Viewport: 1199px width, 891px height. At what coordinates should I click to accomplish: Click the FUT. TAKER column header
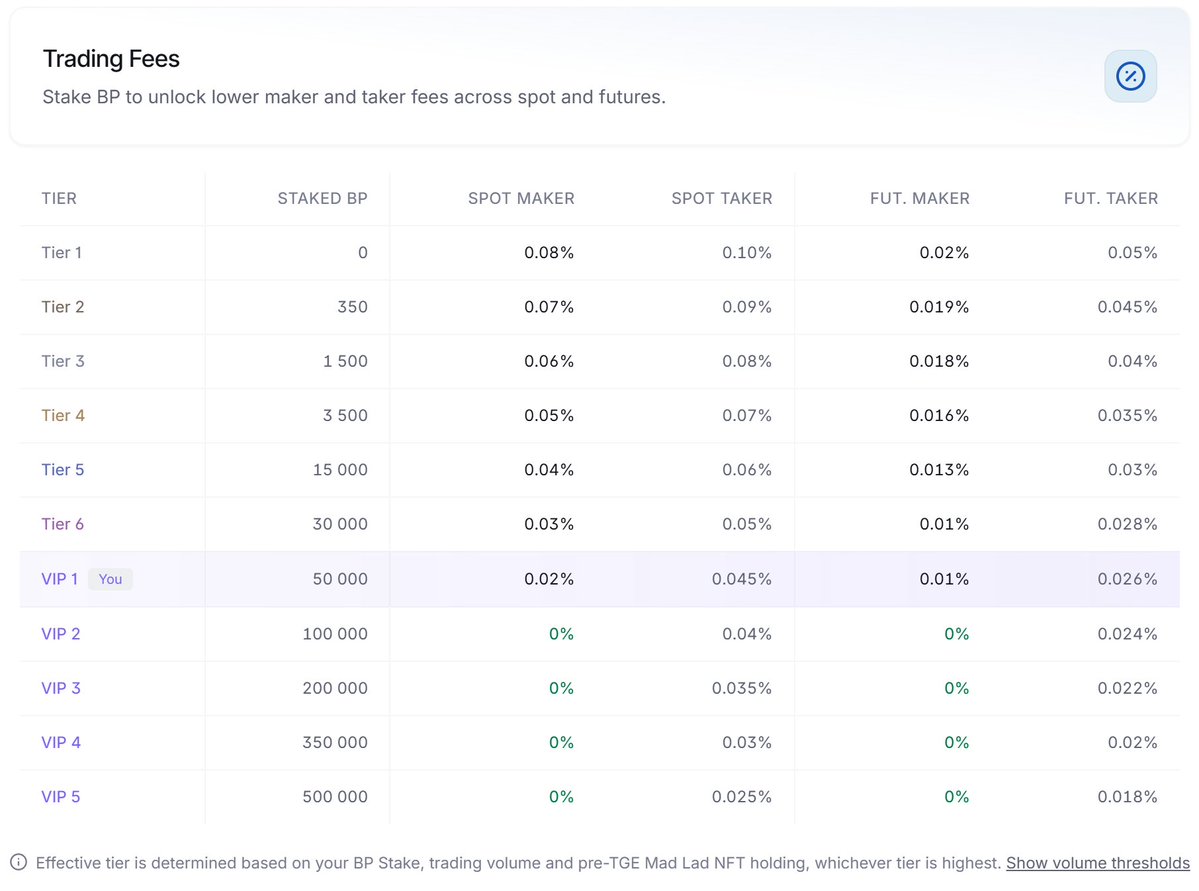tap(1110, 198)
